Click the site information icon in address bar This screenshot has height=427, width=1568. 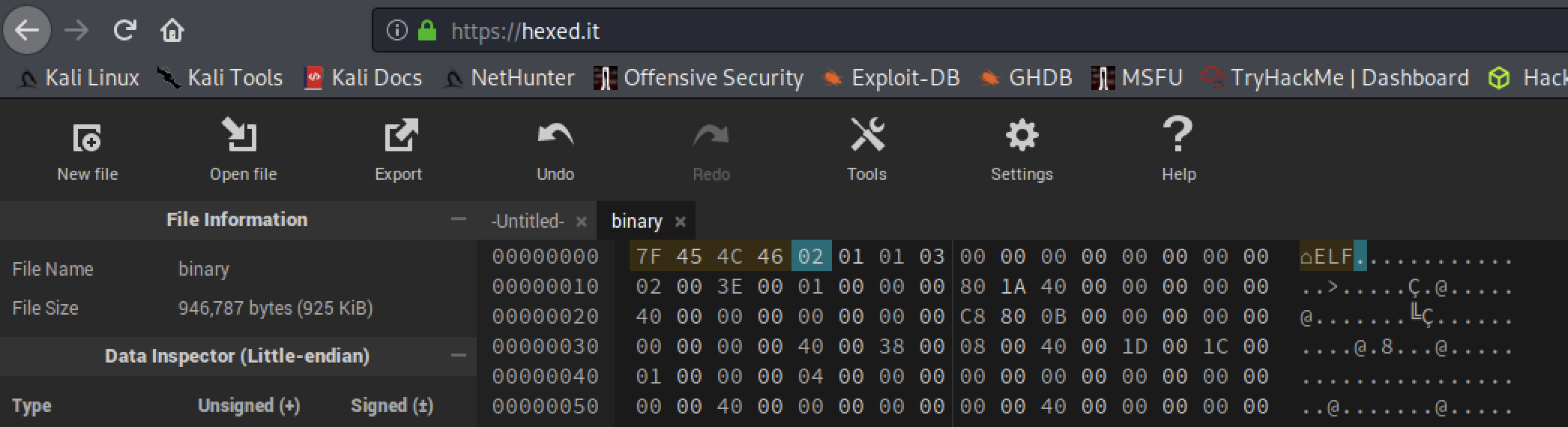click(396, 31)
